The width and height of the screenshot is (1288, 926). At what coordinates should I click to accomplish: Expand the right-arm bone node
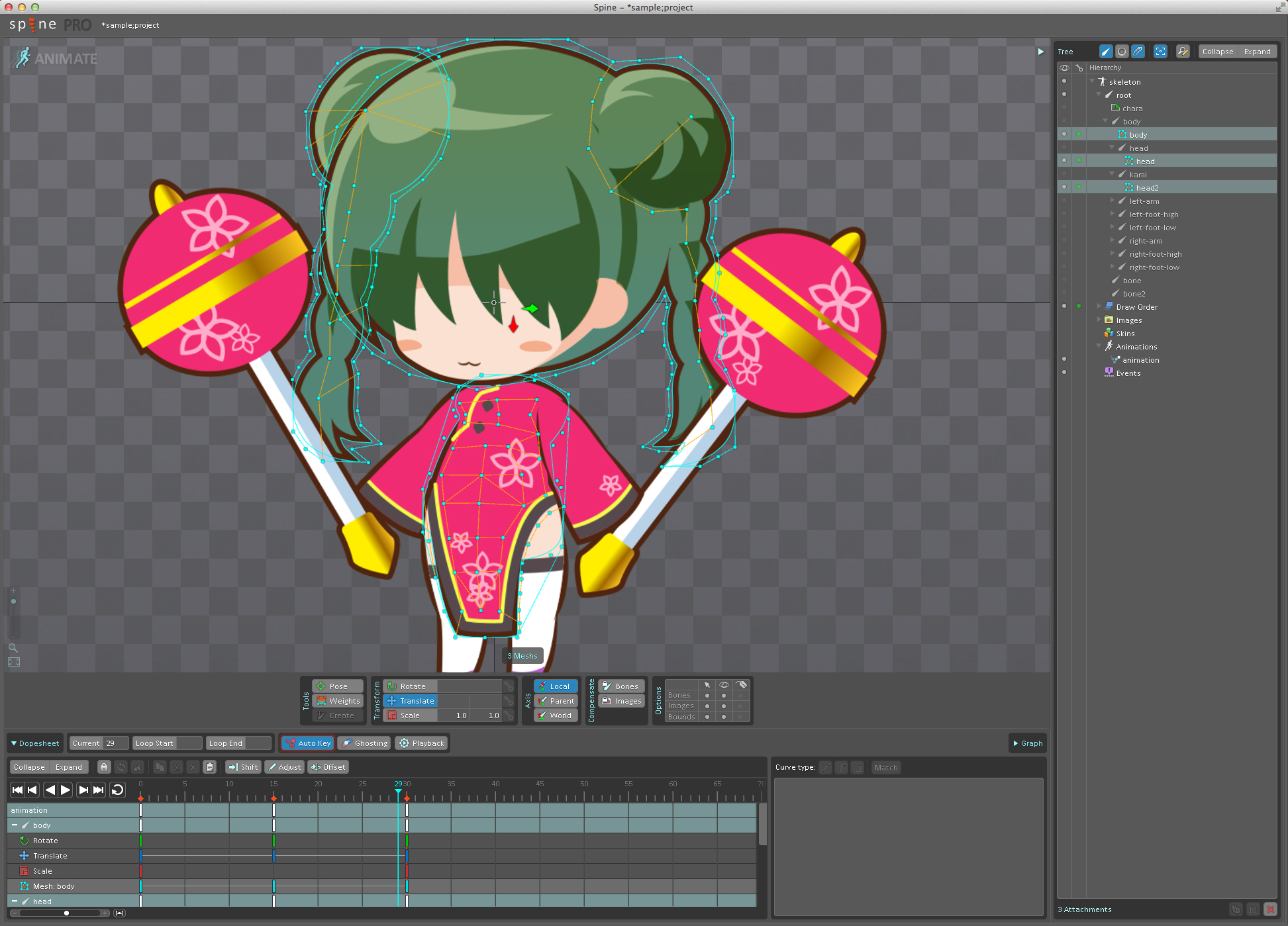click(1113, 240)
